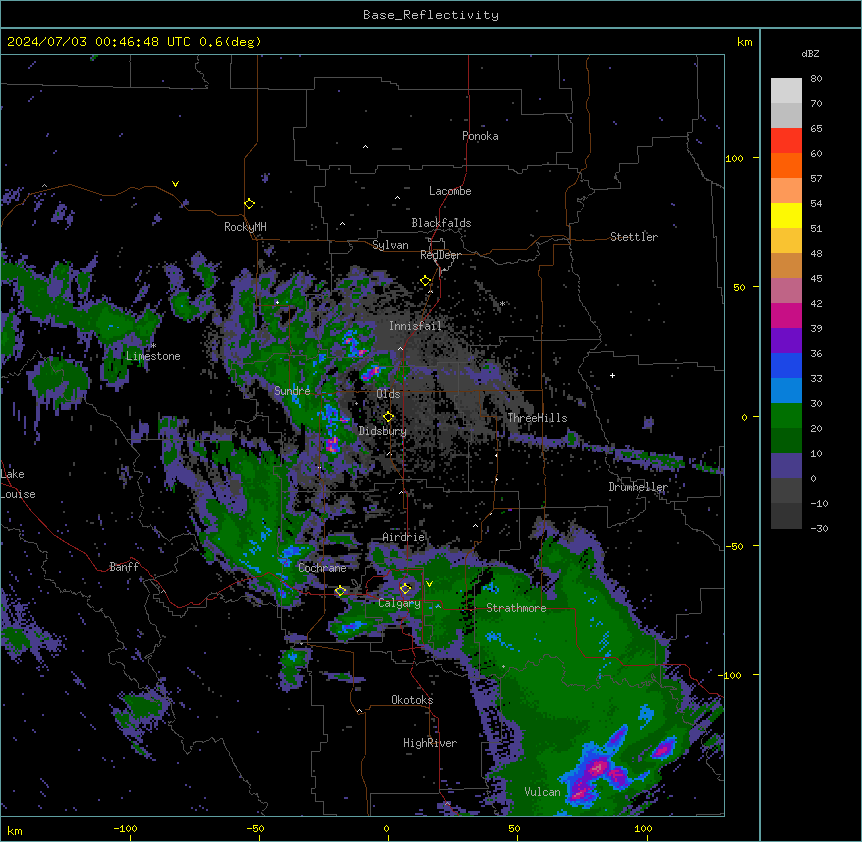This screenshot has height=842, width=862.
Task: Select the asterisk marker above the Limestone label
Action: coord(154,346)
